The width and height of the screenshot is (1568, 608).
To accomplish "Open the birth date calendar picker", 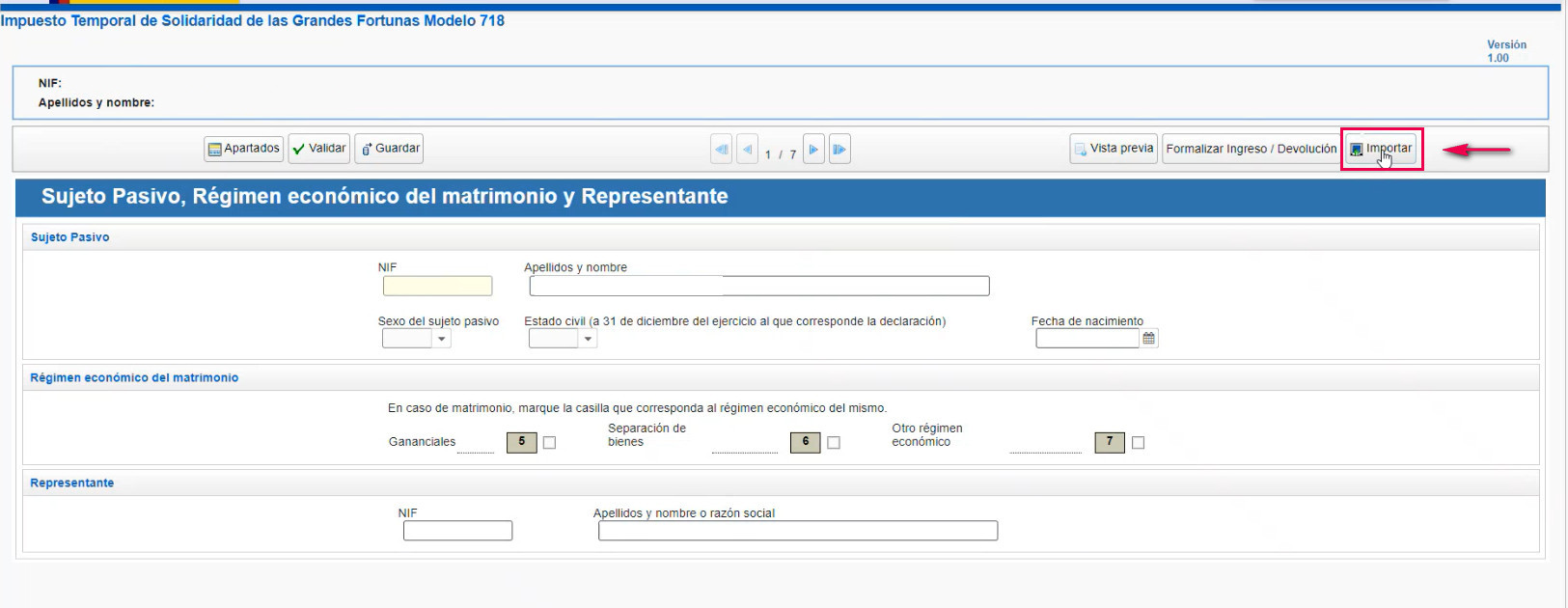I will [1149, 339].
